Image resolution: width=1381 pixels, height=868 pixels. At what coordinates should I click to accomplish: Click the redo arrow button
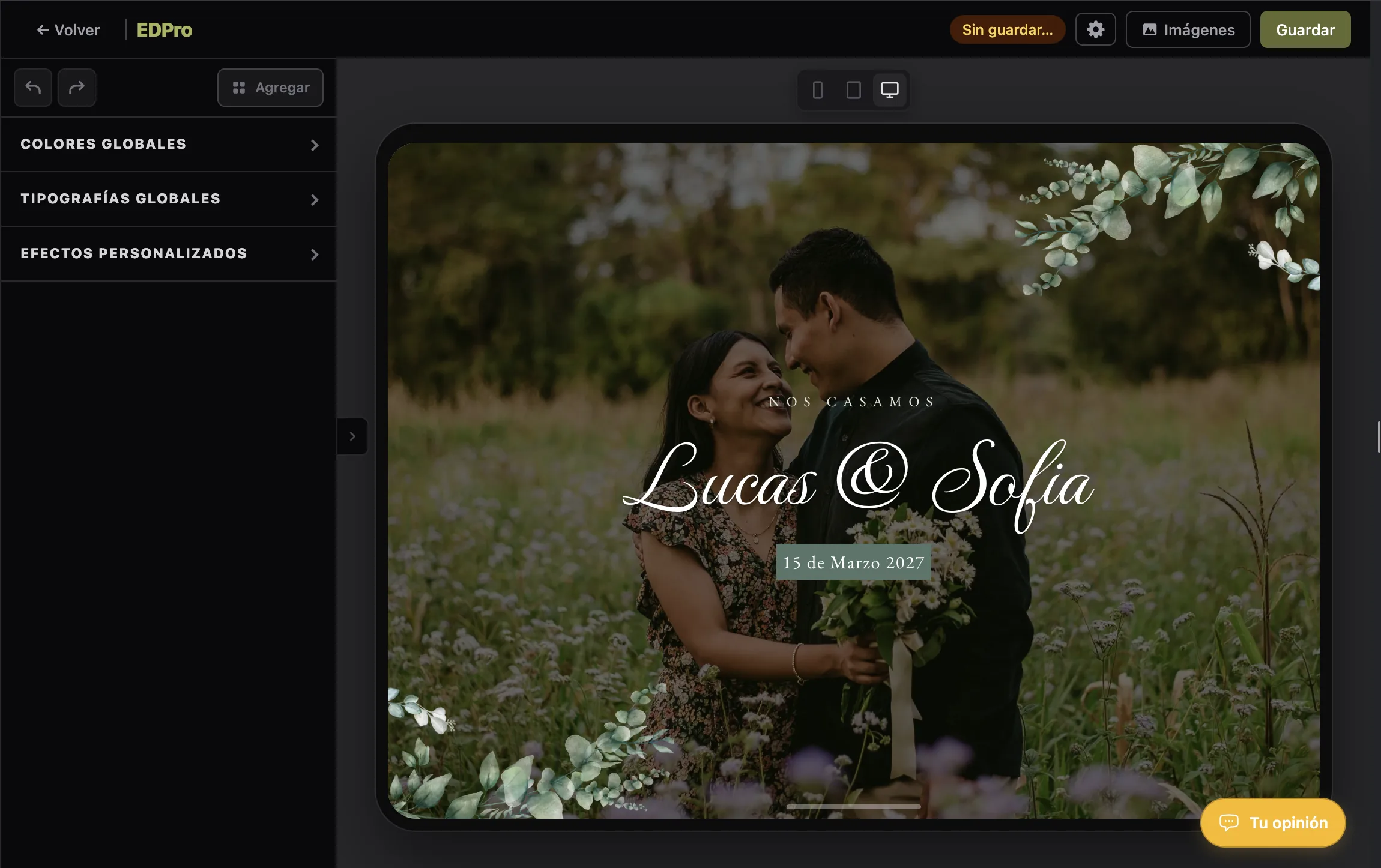77,88
